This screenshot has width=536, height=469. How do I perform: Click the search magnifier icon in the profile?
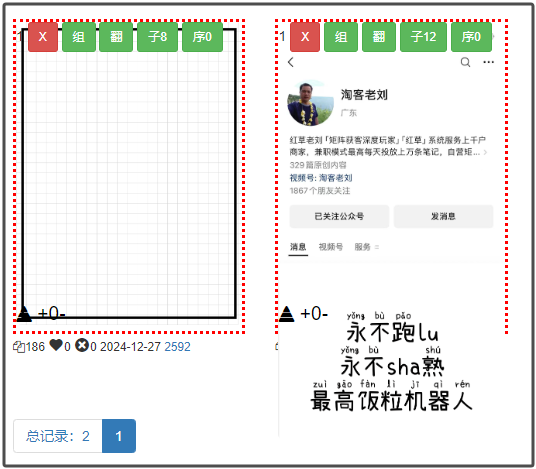(465, 62)
